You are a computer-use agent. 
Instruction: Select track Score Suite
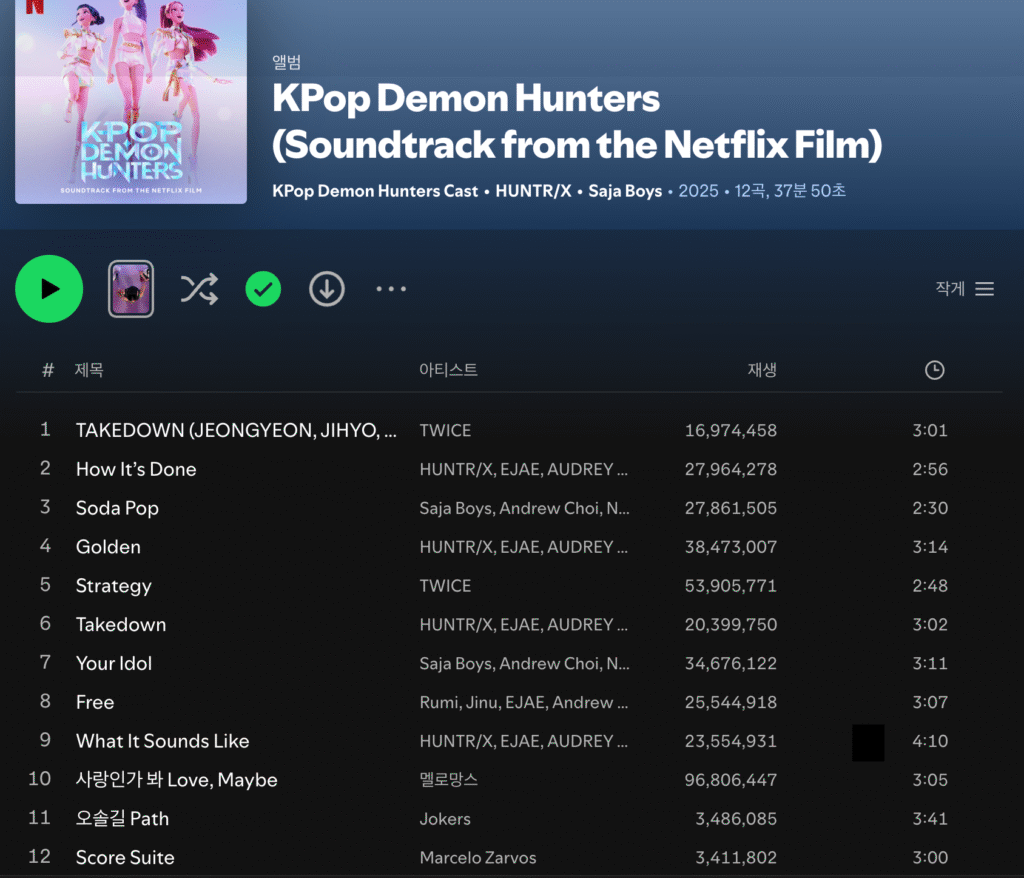pos(125,857)
